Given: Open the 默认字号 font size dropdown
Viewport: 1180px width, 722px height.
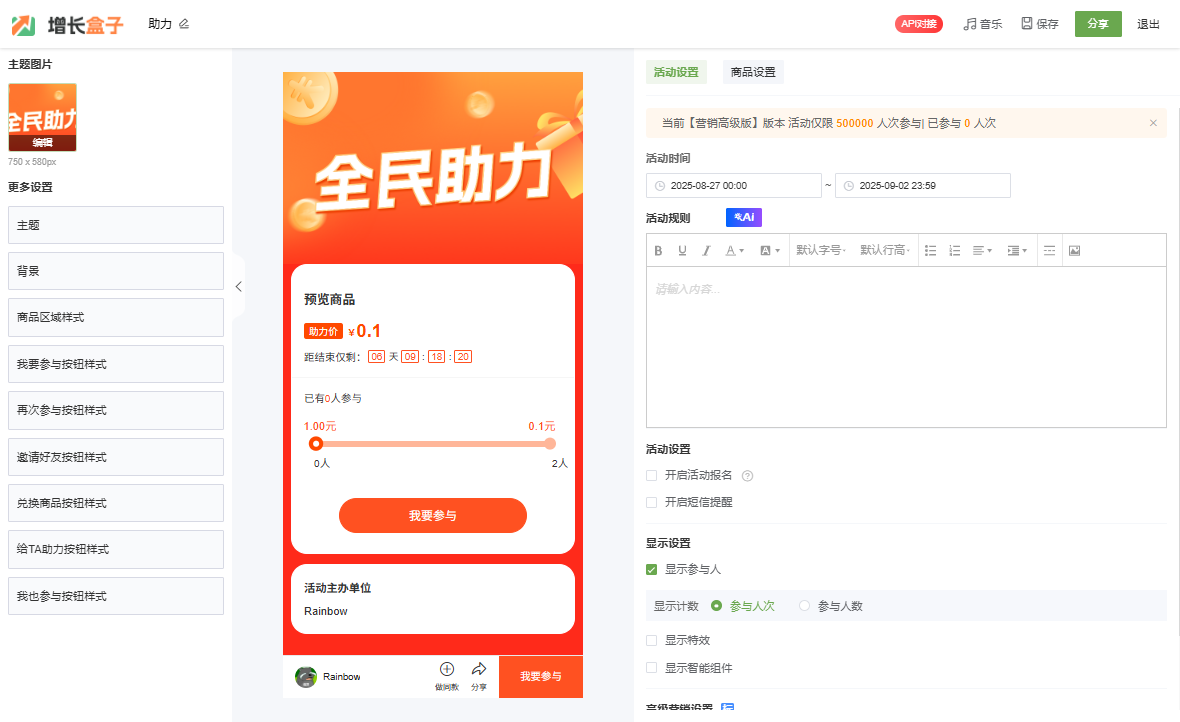Looking at the screenshot, I should click(820, 251).
